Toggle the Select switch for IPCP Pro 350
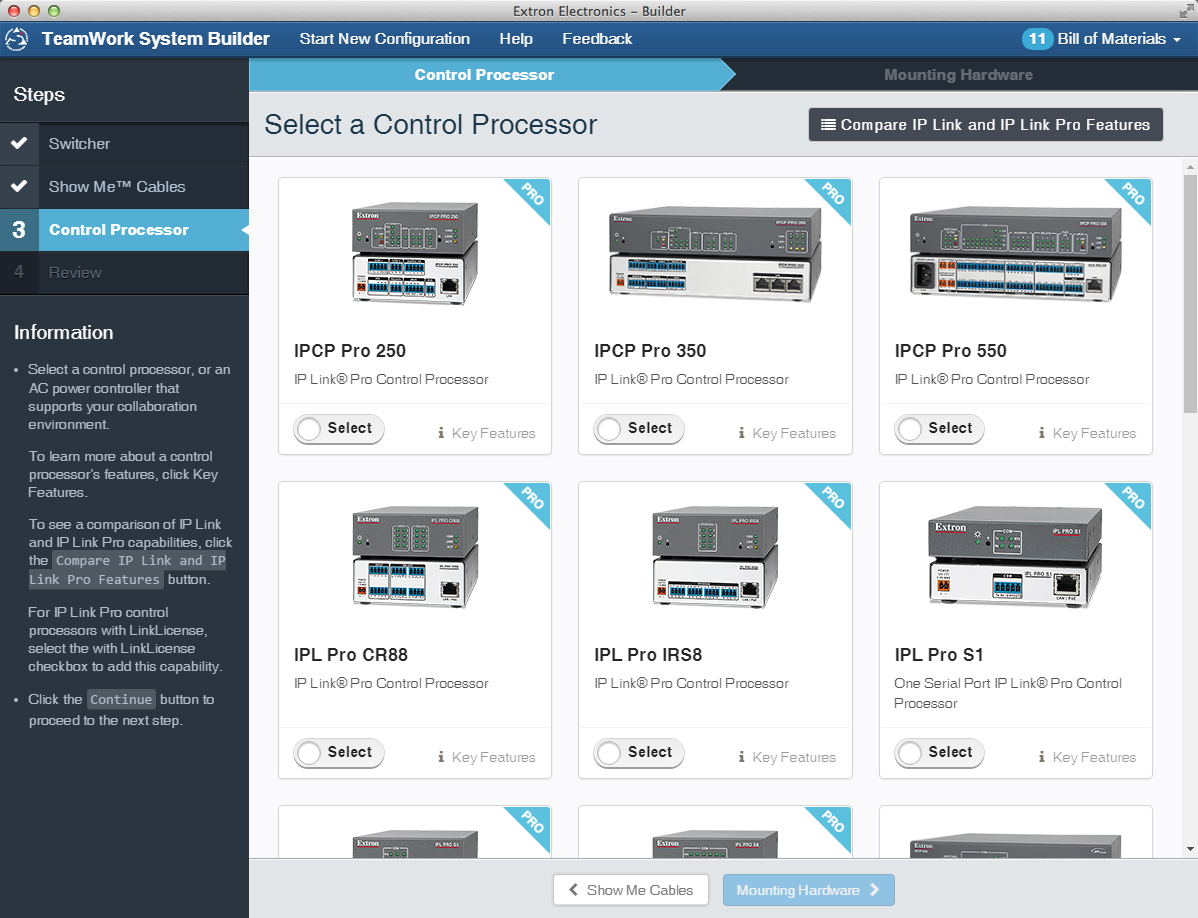 [639, 428]
